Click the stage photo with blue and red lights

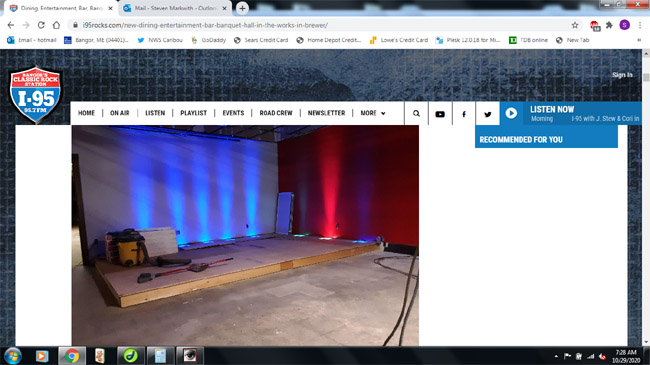[245, 236]
